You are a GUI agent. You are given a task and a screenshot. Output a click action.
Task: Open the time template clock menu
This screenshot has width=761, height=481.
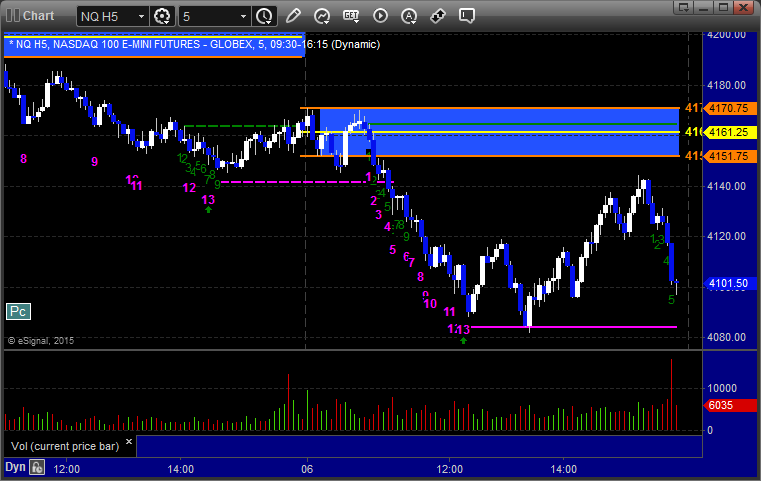click(x=265, y=16)
